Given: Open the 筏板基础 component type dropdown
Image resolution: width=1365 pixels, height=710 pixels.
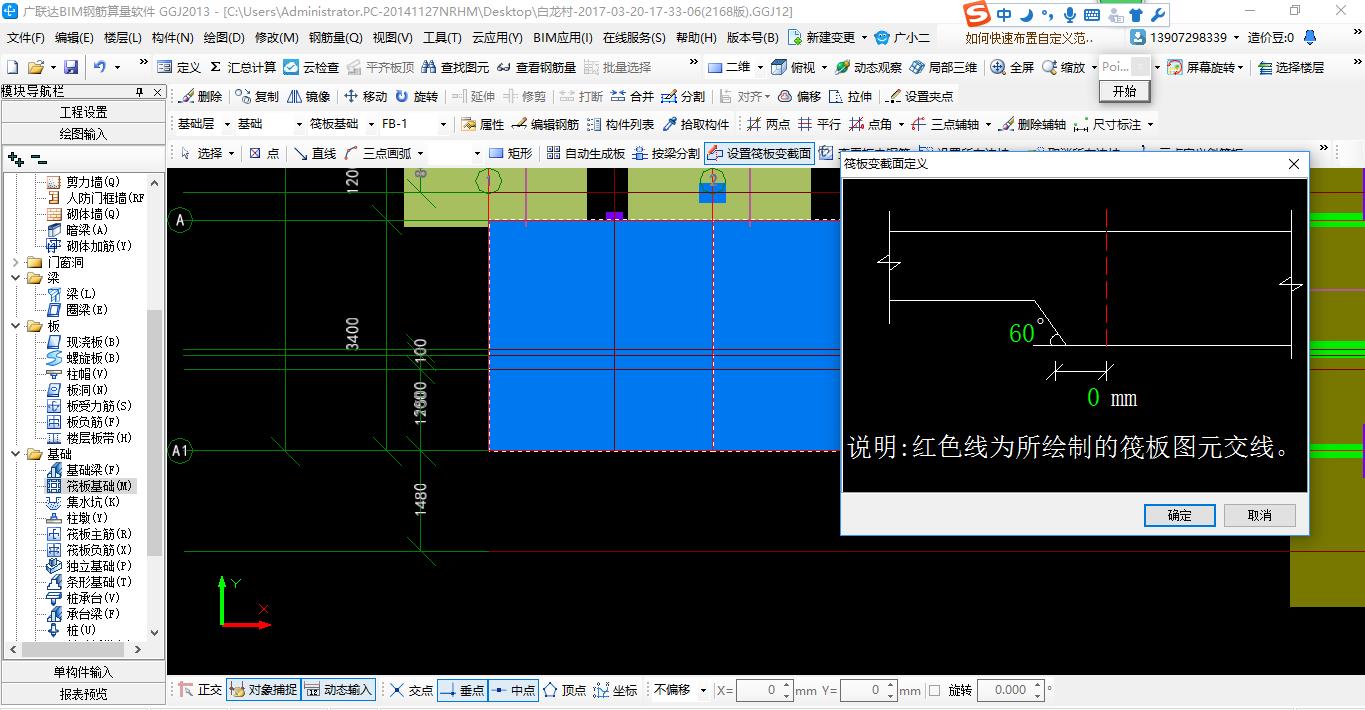Looking at the screenshot, I should [x=369, y=124].
